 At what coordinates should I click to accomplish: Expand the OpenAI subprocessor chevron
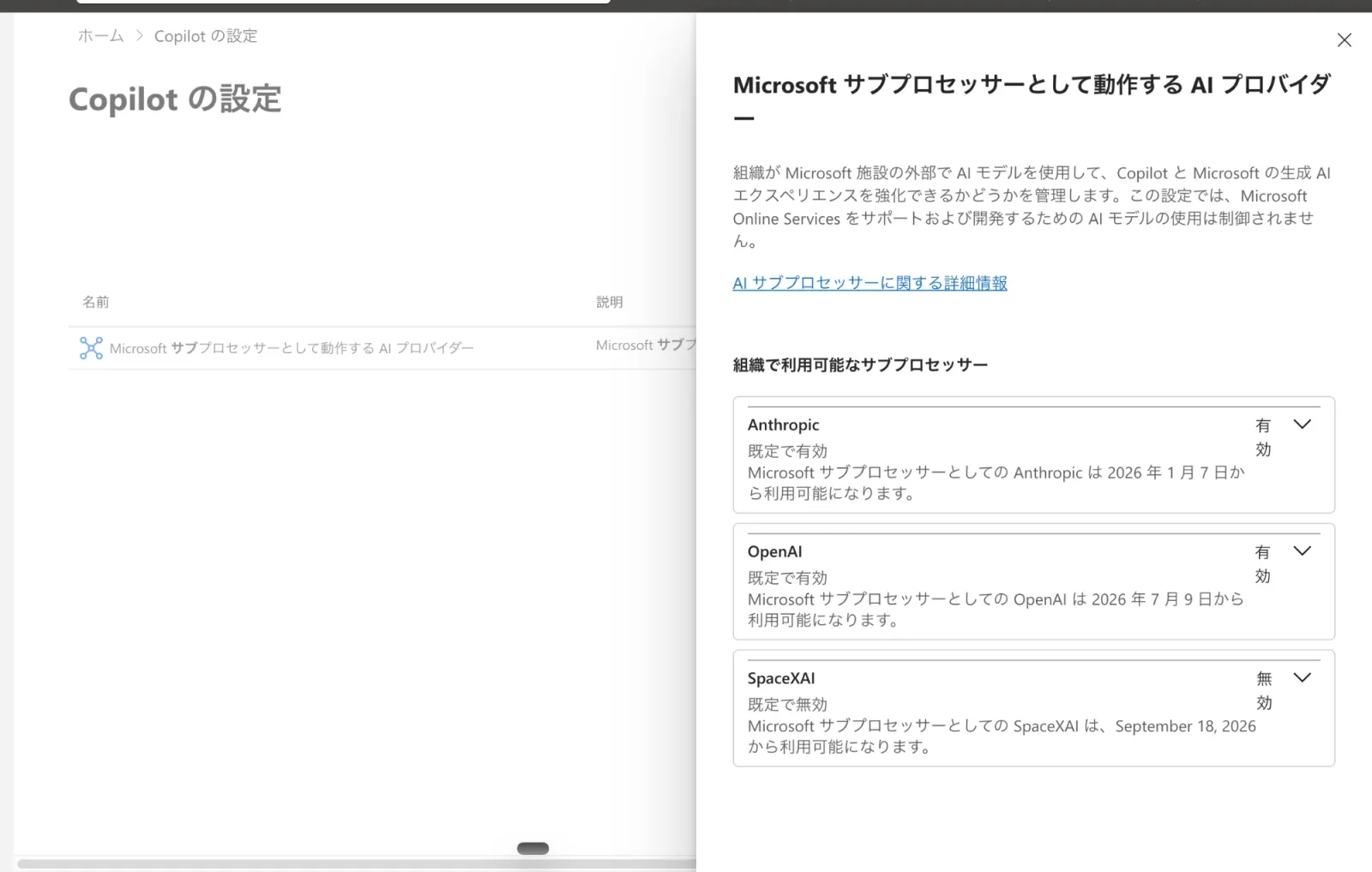(1302, 551)
